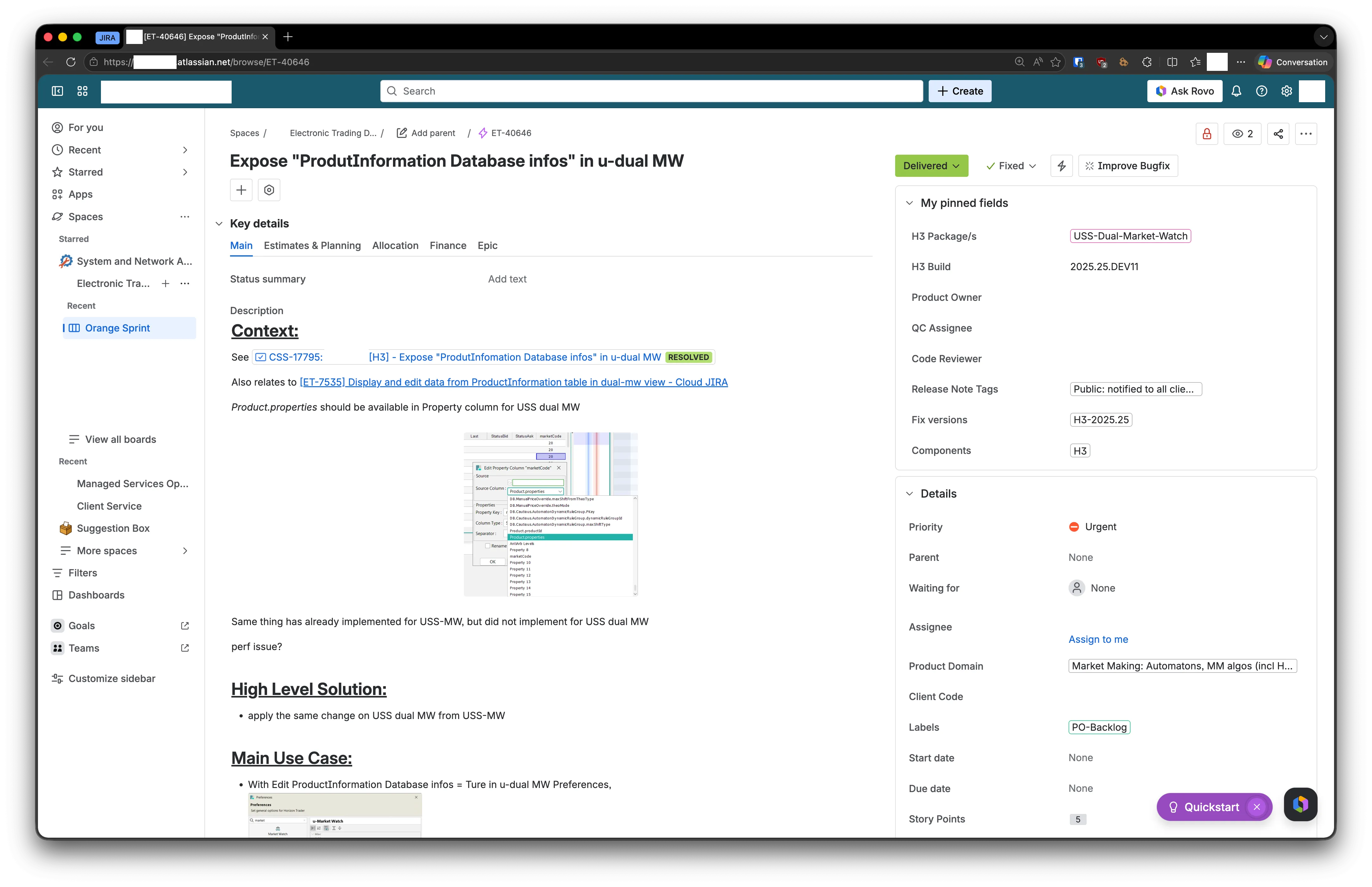Click the H3-2025.25 fix version
This screenshot has height=887, width=1372.
click(x=1101, y=420)
